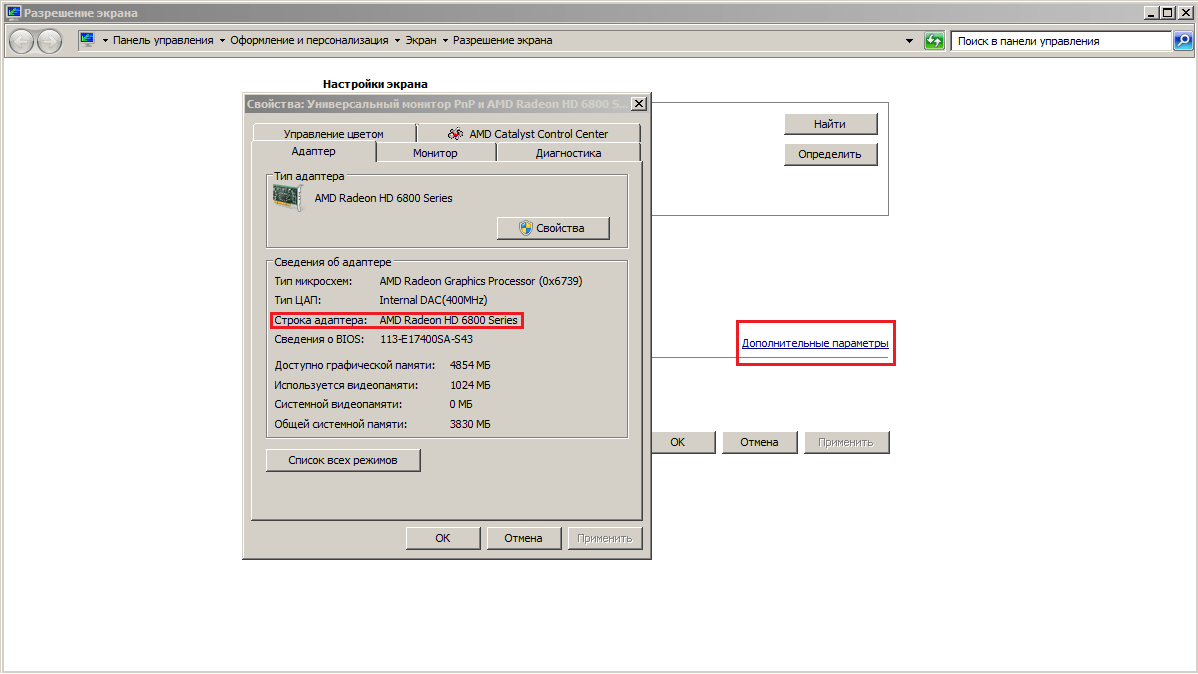Click the control panel search field
Viewport: 1198px width, 674px height.
pos(1061,41)
